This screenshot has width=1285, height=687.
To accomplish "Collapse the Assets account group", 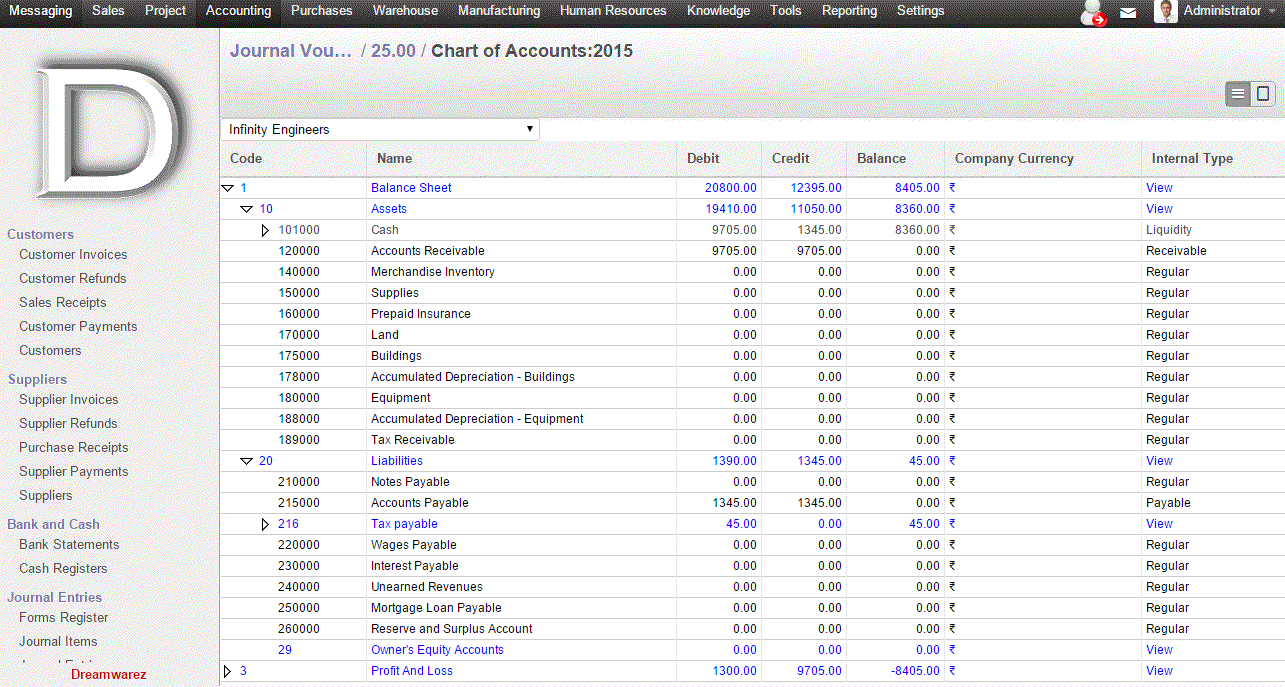I will tap(246, 209).
